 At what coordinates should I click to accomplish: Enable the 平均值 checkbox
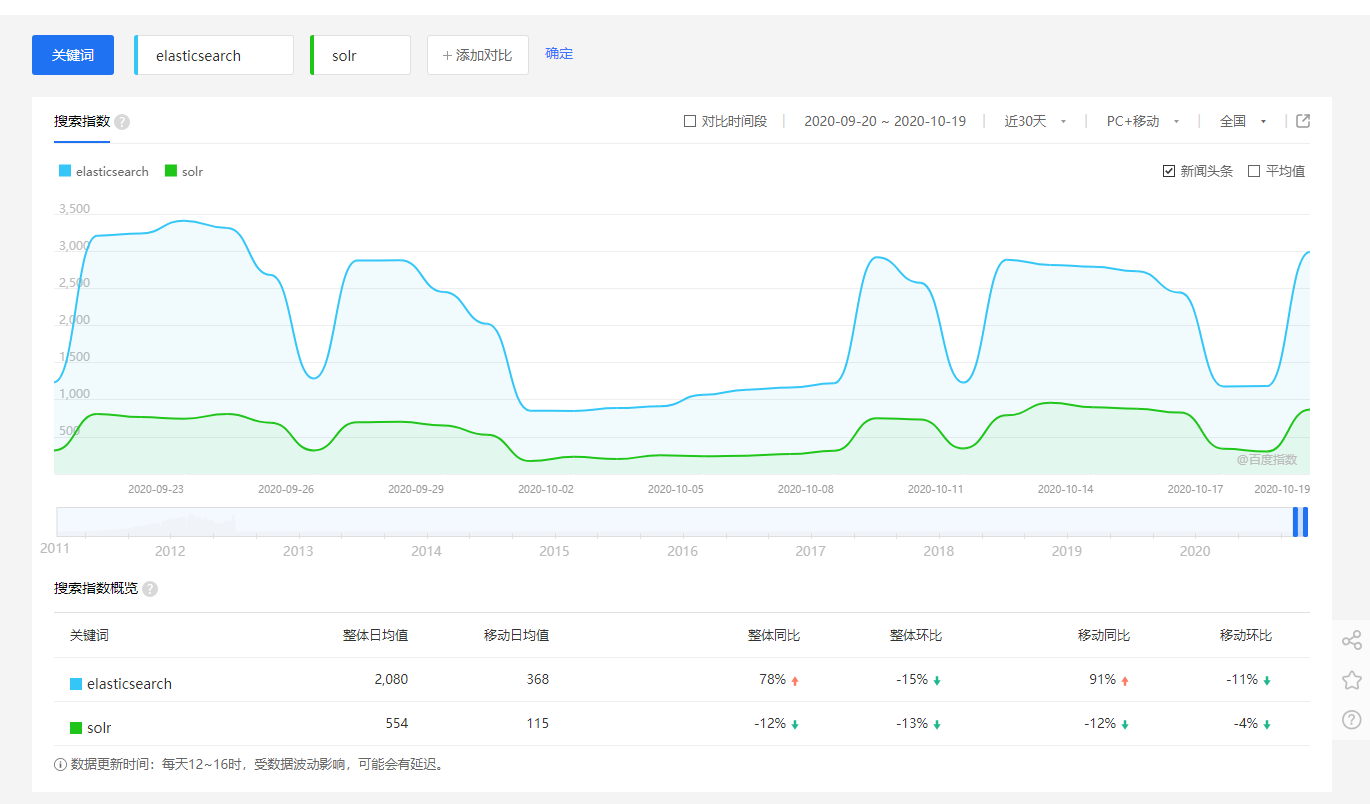[1254, 171]
